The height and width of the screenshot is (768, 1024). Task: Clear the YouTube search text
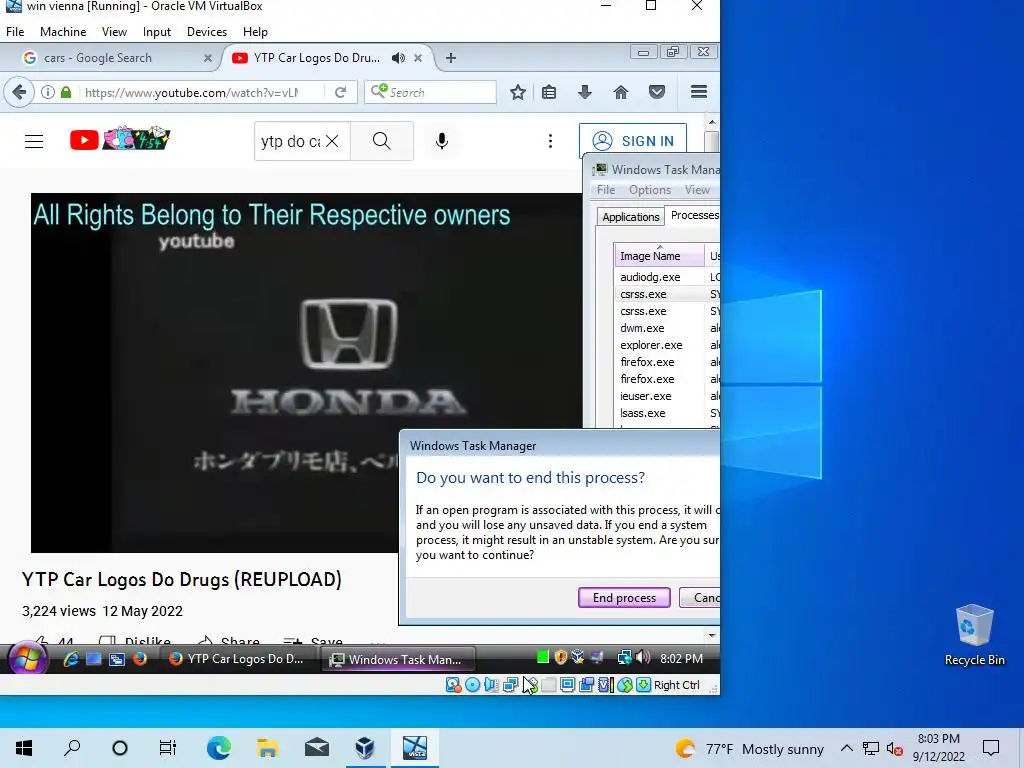click(332, 141)
